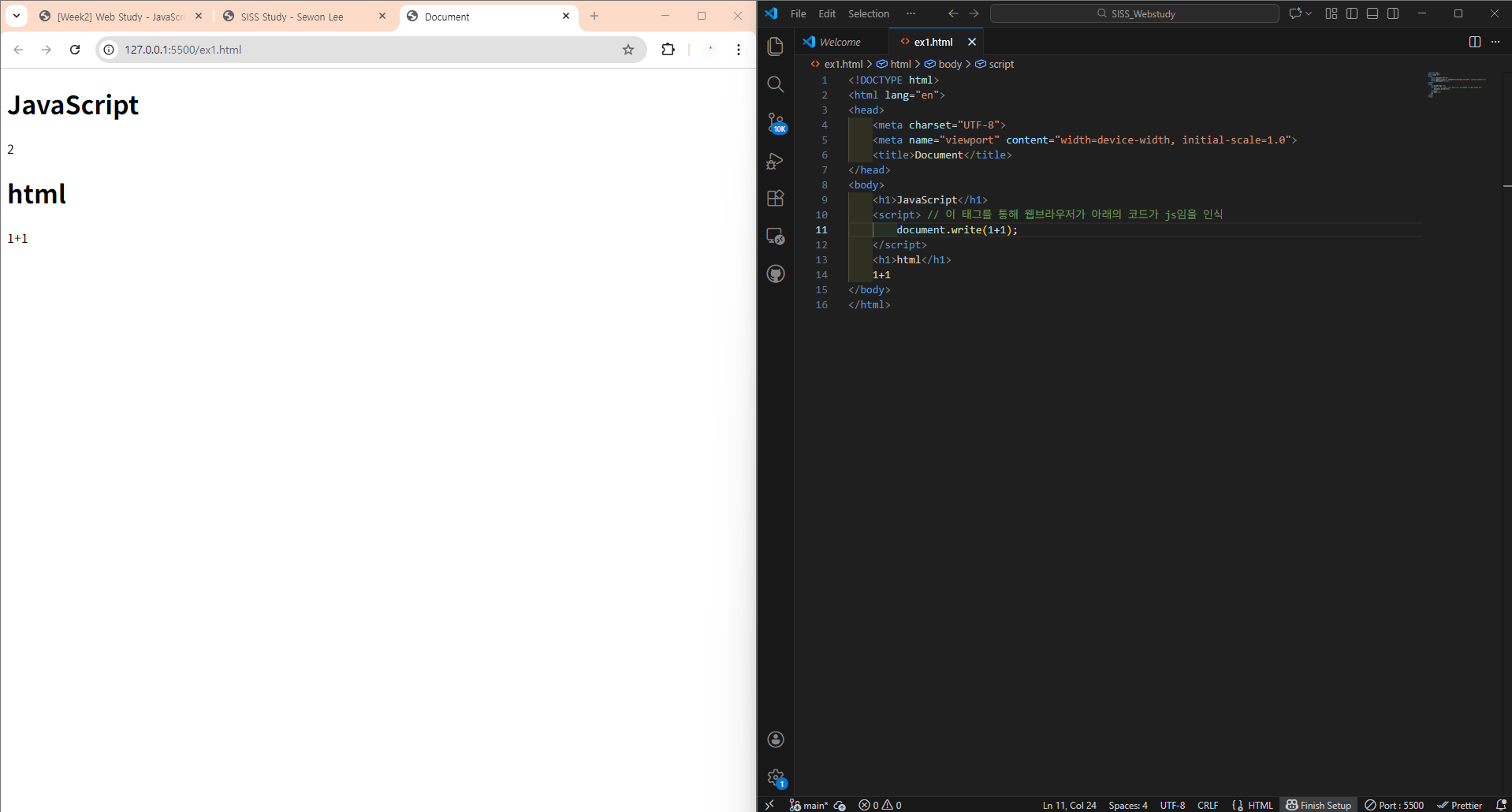Open the File menu
The width and height of the screenshot is (1512, 812).
tap(798, 13)
